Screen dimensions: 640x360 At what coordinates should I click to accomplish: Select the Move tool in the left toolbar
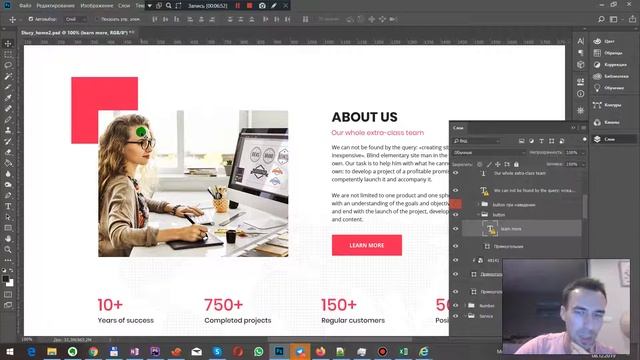click(x=8, y=43)
